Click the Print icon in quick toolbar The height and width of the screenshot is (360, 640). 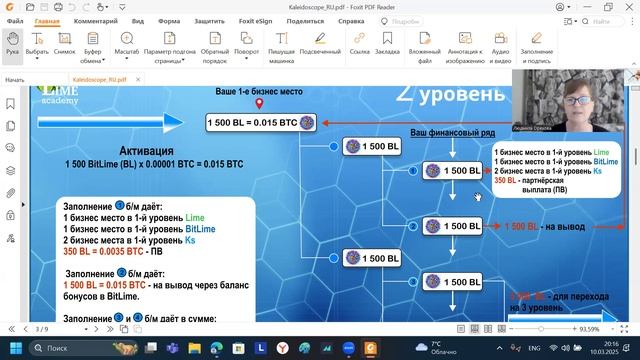[x=58, y=7]
